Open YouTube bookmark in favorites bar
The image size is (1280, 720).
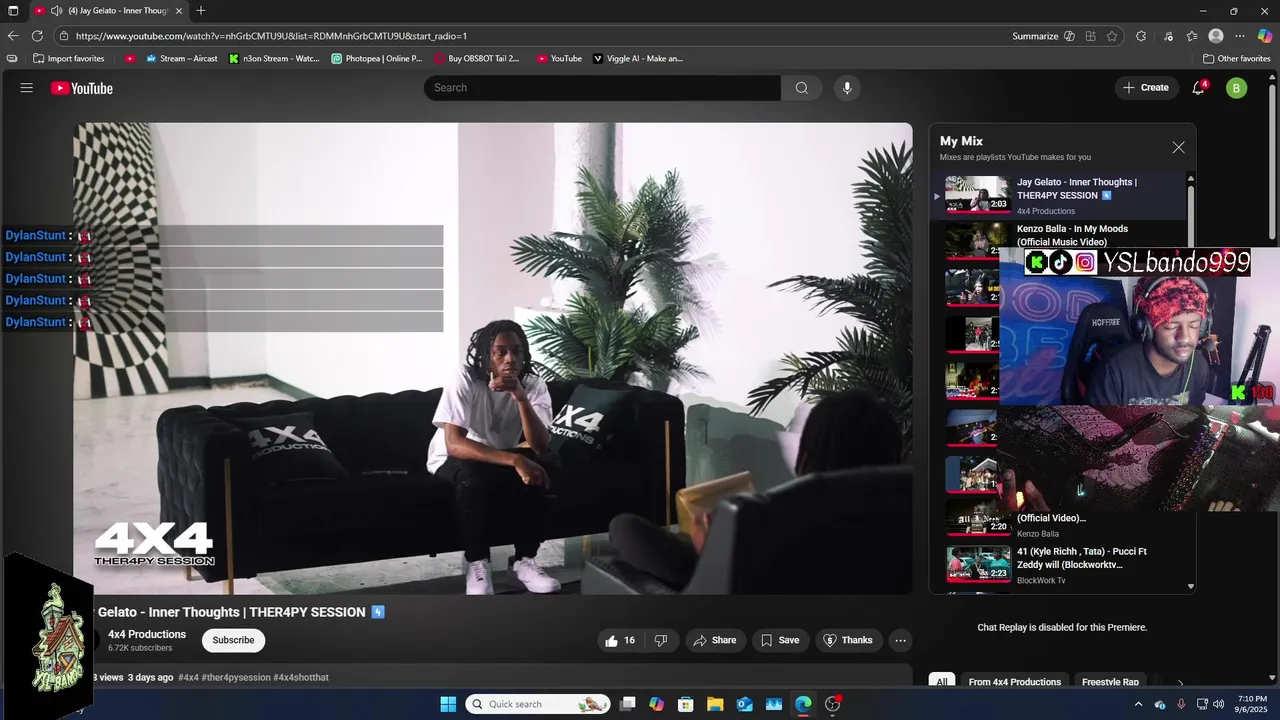pyautogui.click(x=559, y=58)
